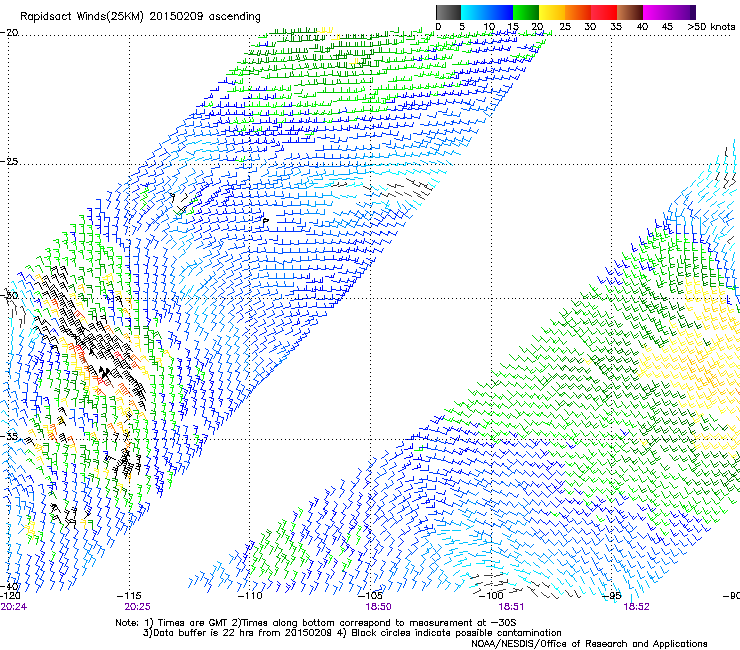The width and height of the screenshot is (740, 650).
Task: Click the orange 25-30 knots legend swatch
Action: [578, 12]
